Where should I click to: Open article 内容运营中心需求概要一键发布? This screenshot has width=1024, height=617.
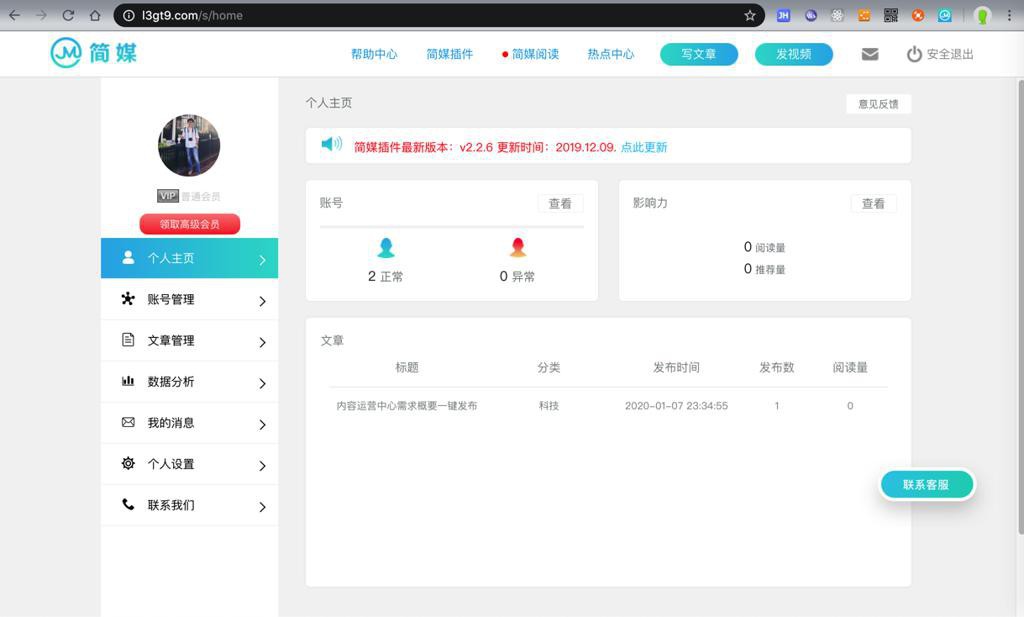tap(407, 405)
